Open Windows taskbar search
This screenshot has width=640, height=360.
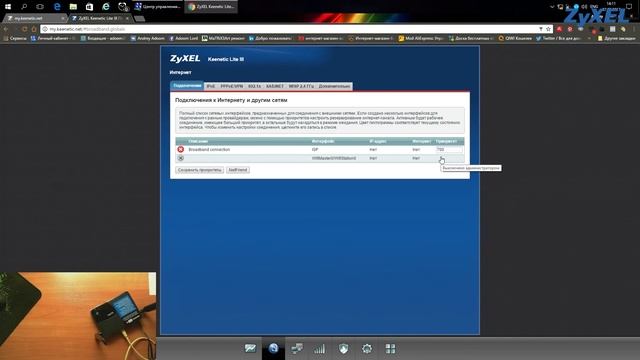(x=24, y=7)
